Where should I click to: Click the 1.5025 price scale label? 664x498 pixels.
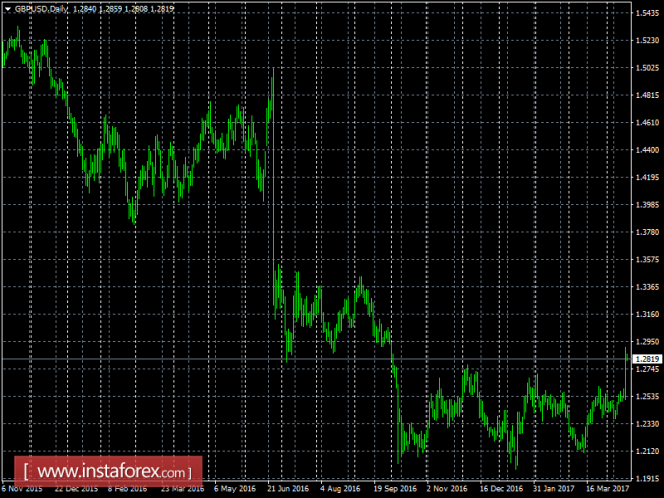click(647, 68)
